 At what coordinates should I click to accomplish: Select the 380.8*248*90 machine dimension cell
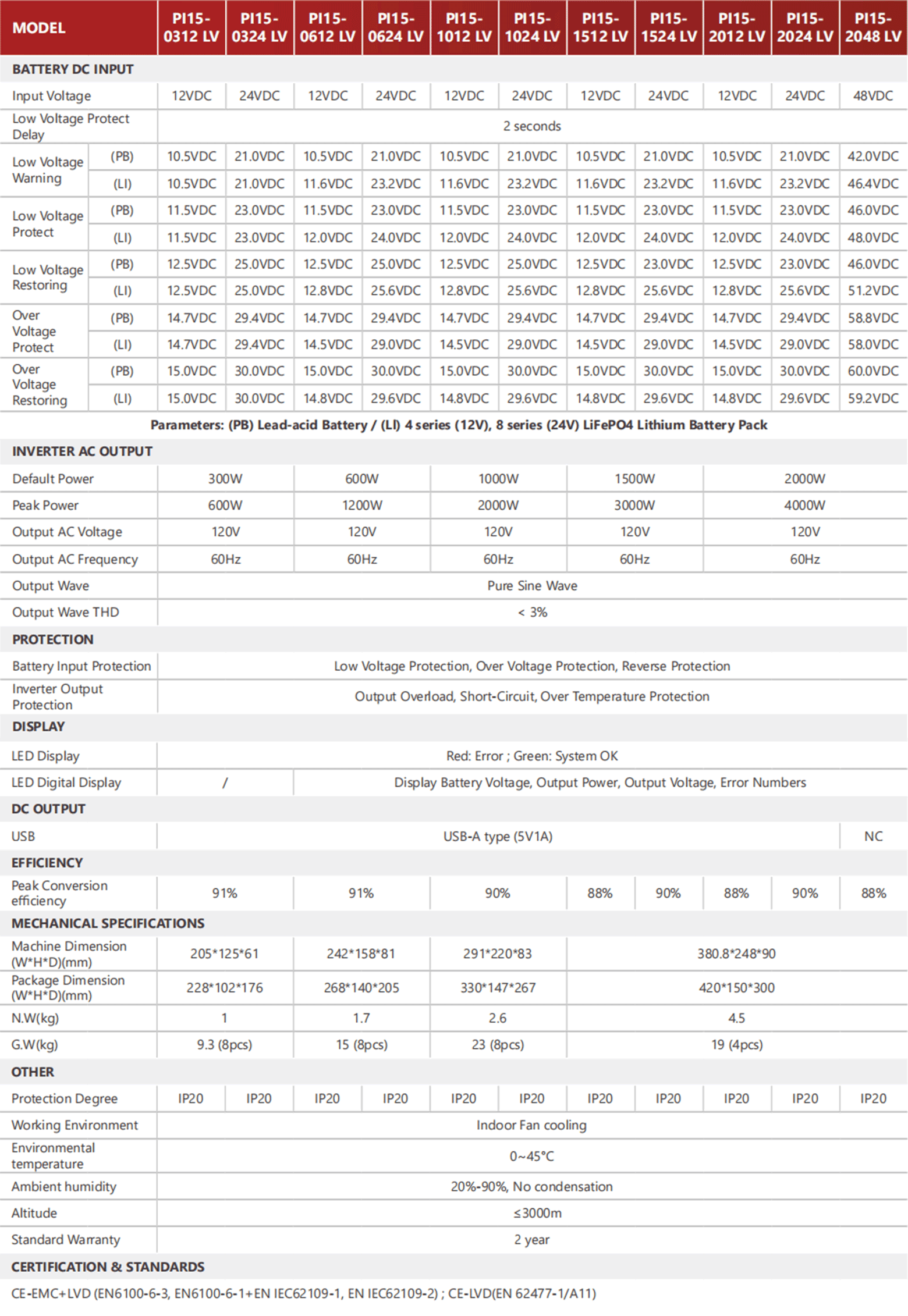[736, 954]
